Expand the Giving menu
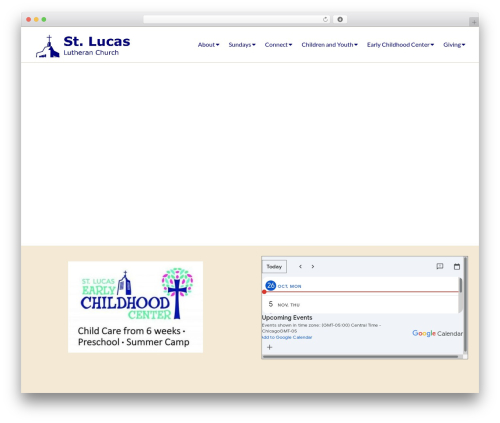The height and width of the screenshot is (423, 500). 454,45
